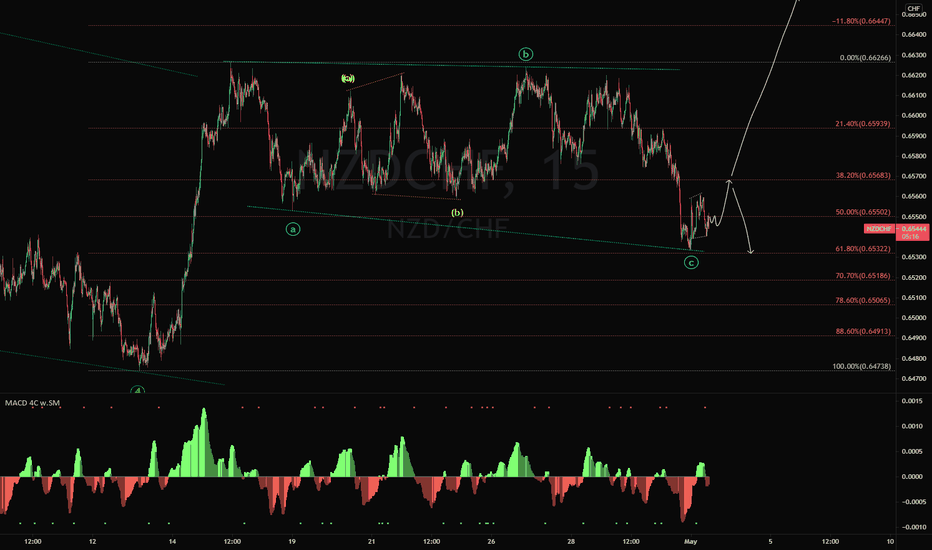Image resolution: width=932 pixels, height=550 pixels.
Task: Click date 14 on the time axis
Action: 172,542
